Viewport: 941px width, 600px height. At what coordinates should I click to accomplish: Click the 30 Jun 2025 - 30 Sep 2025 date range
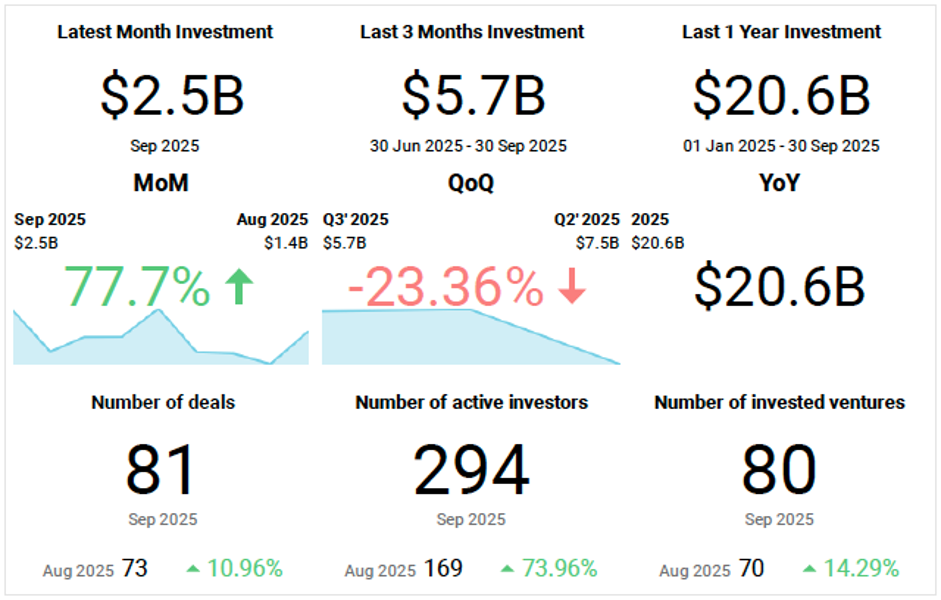pyautogui.click(x=468, y=146)
